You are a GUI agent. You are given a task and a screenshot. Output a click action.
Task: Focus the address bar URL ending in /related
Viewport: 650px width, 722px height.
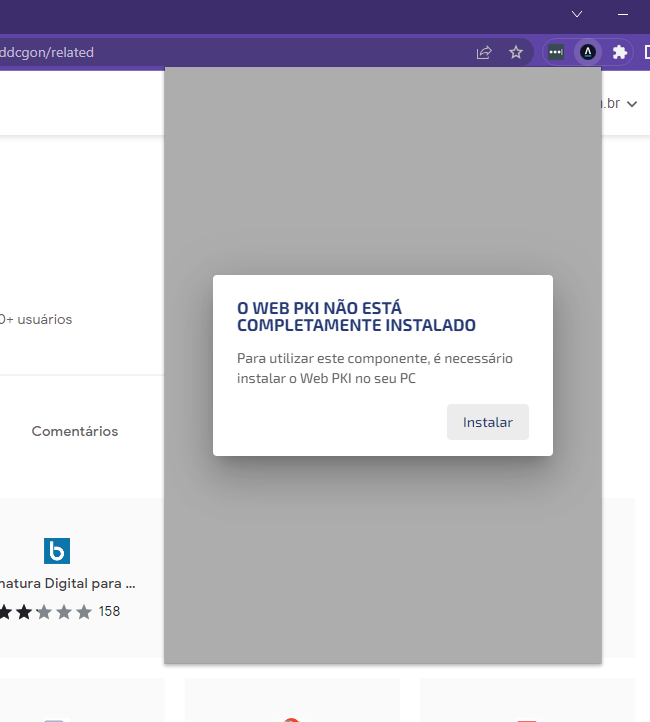pos(47,52)
